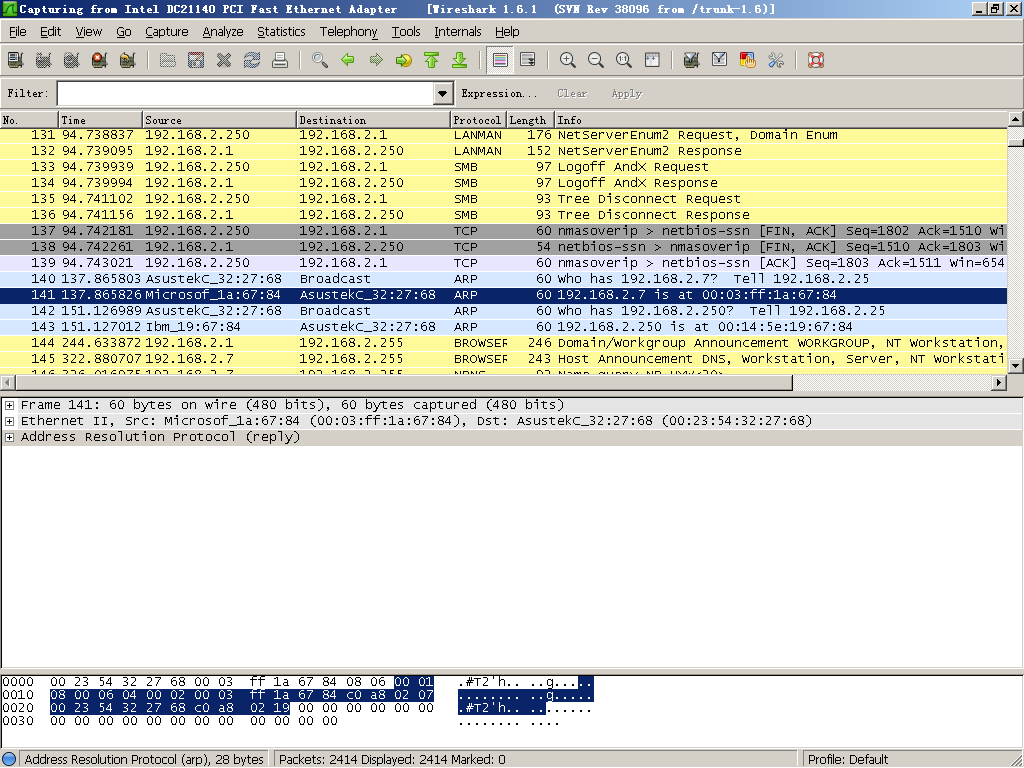
Task: Zoom in on packet text
Action: click(568, 61)
